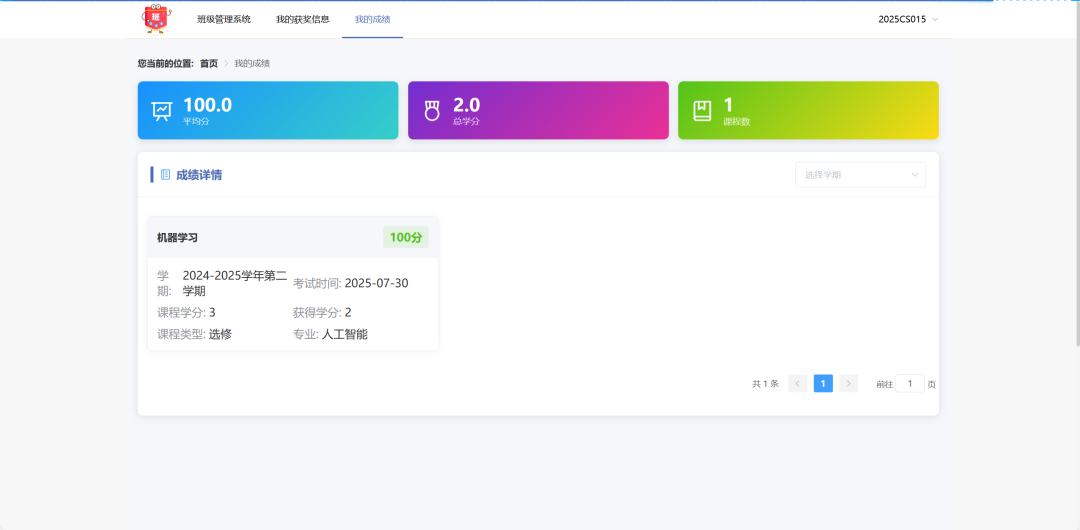Open the 2025CS015 user dropdown

coord(908,19)
